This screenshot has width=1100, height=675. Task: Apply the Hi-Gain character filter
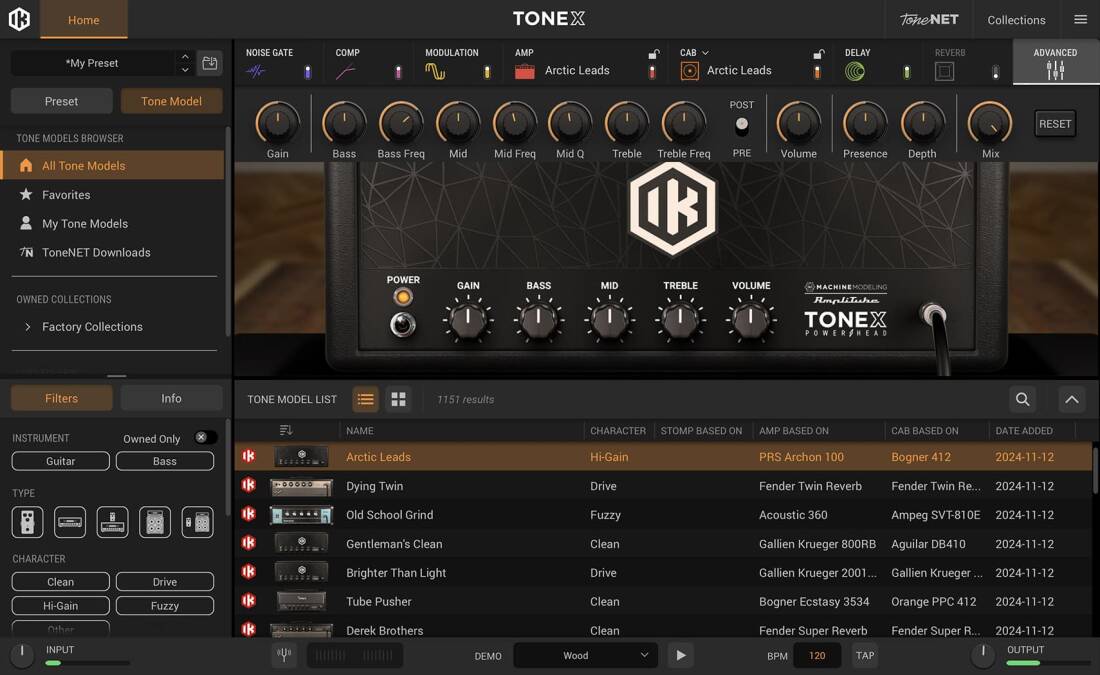point(60,605)
